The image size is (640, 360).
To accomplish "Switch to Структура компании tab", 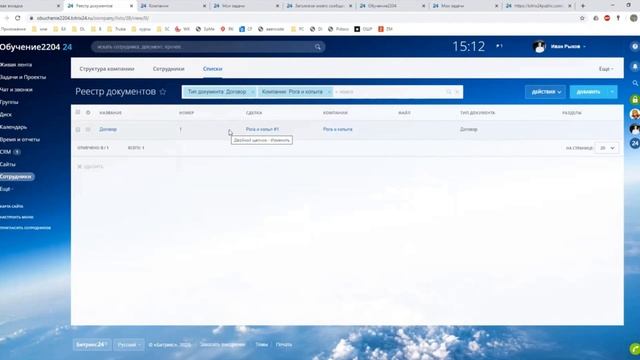I will tap(107, 69).
